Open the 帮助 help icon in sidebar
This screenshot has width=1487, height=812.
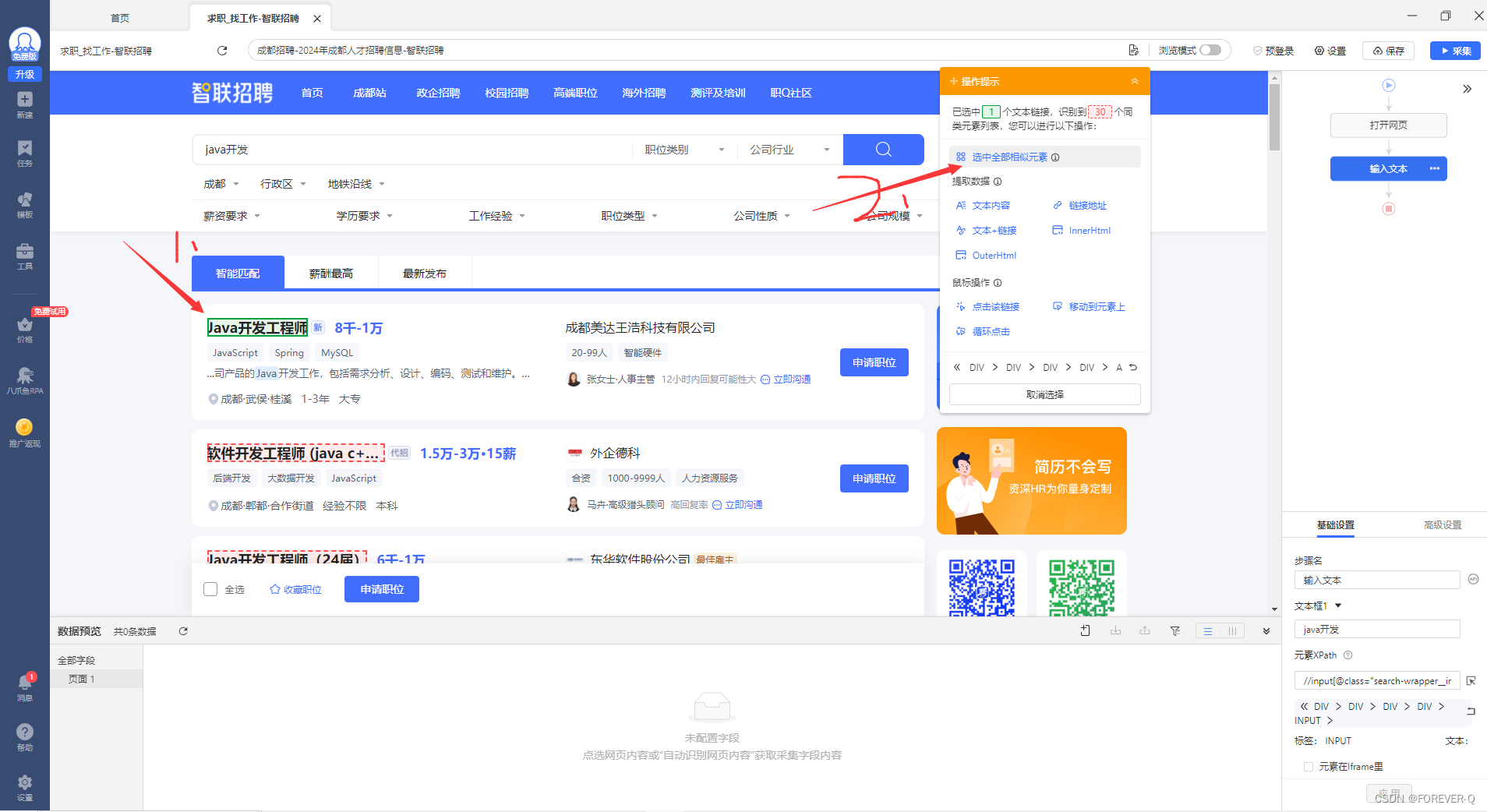[25, 737]
